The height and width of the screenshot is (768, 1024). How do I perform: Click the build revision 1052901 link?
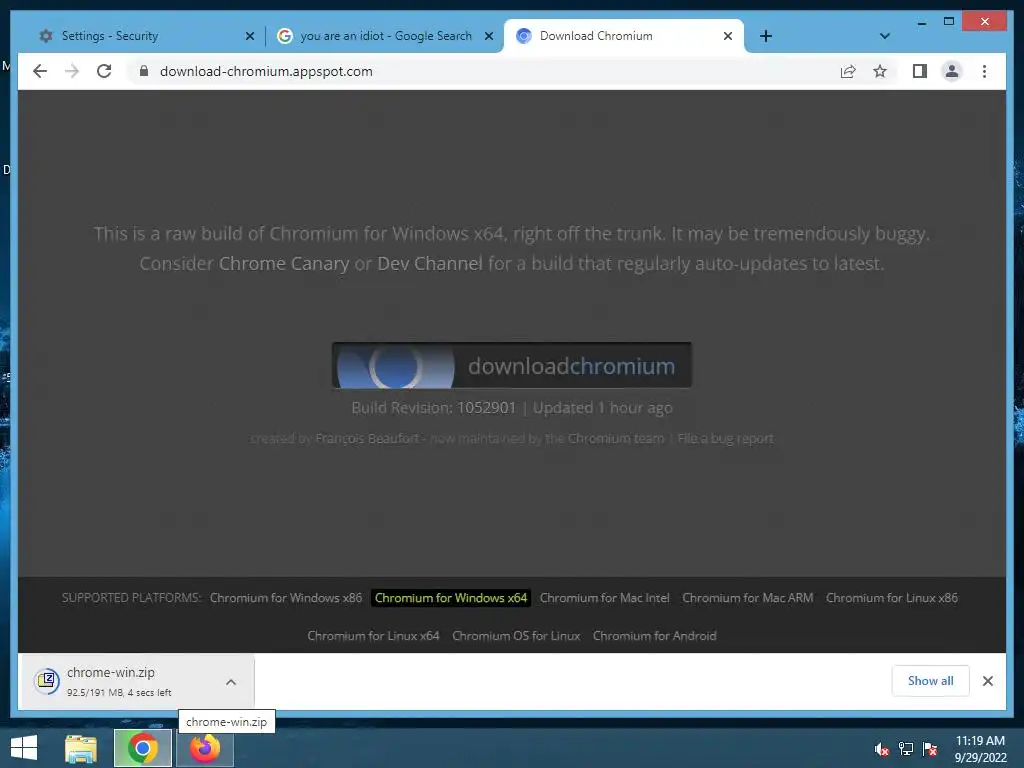coord(487,408)
